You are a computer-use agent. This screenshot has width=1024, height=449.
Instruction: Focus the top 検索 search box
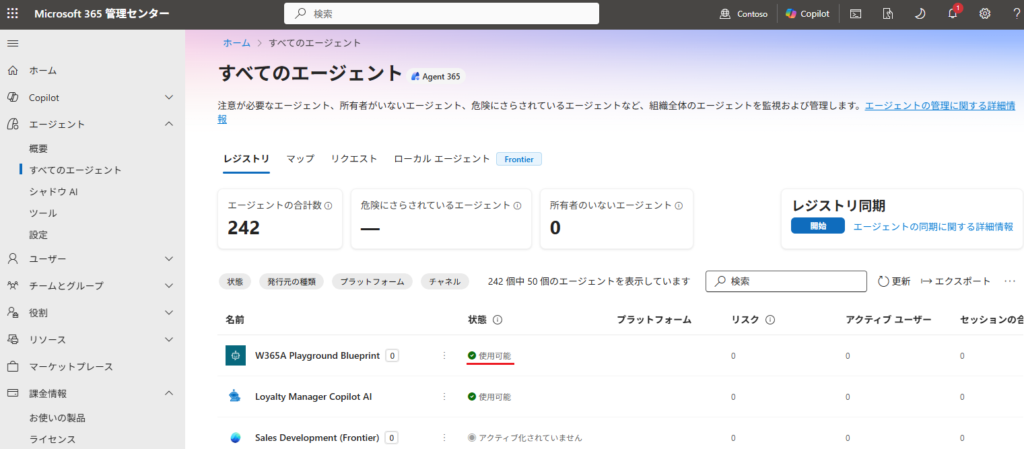point(441,14)
